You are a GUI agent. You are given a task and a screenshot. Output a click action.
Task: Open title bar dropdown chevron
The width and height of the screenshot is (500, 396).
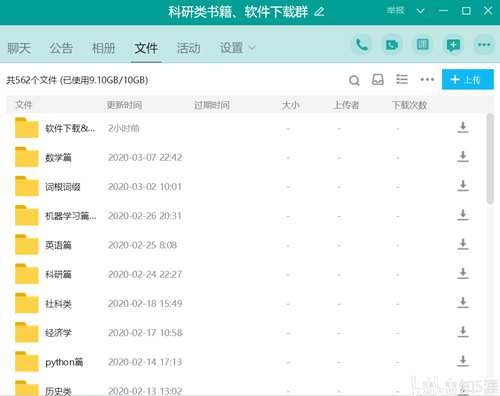pyautogui.click(x=421, y=11)
